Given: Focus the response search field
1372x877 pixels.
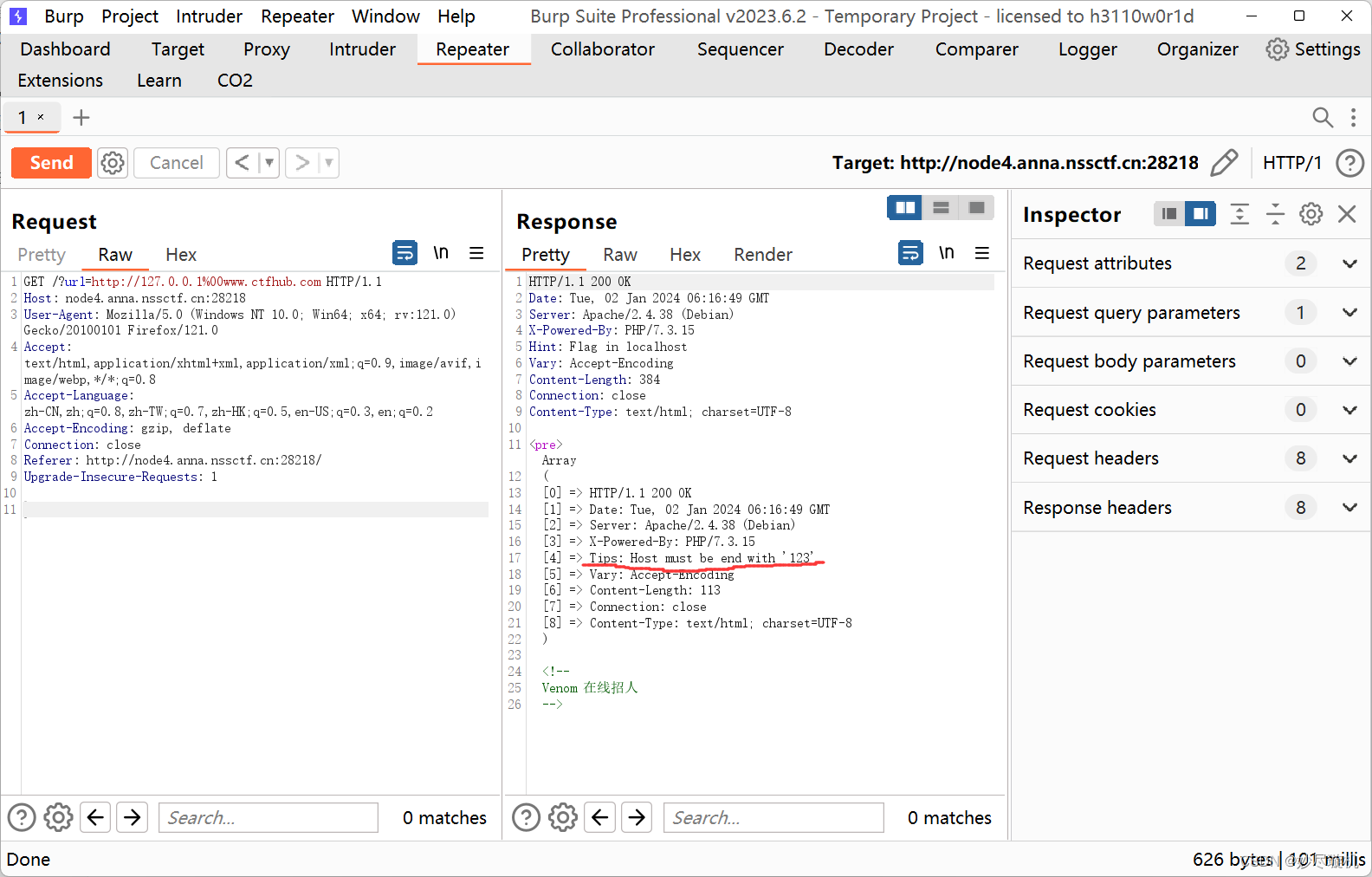Looking at the screenshot, I should [x=773, y=817].
